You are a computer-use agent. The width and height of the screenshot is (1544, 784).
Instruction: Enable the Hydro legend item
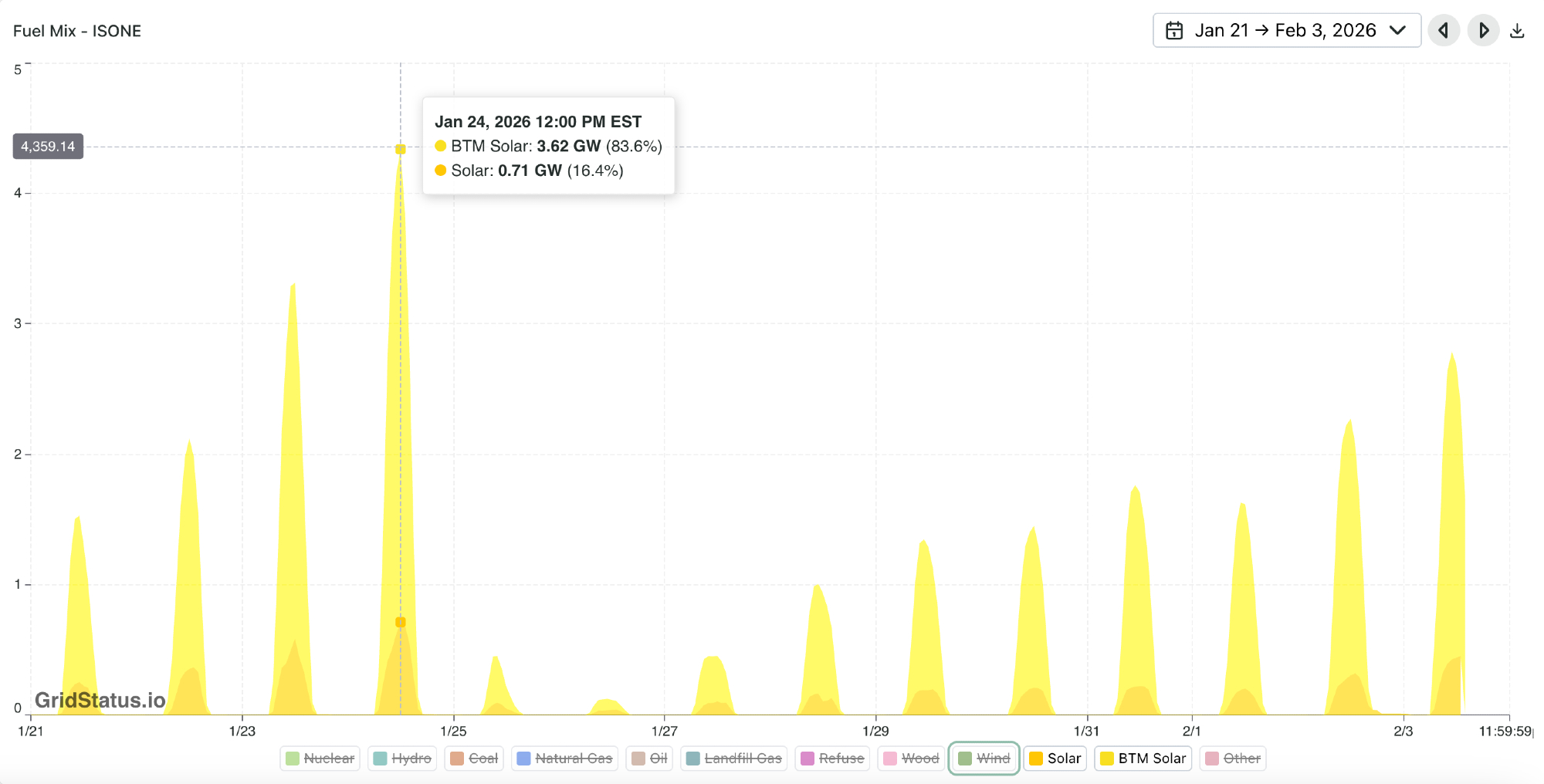click(x=402, y=759)
